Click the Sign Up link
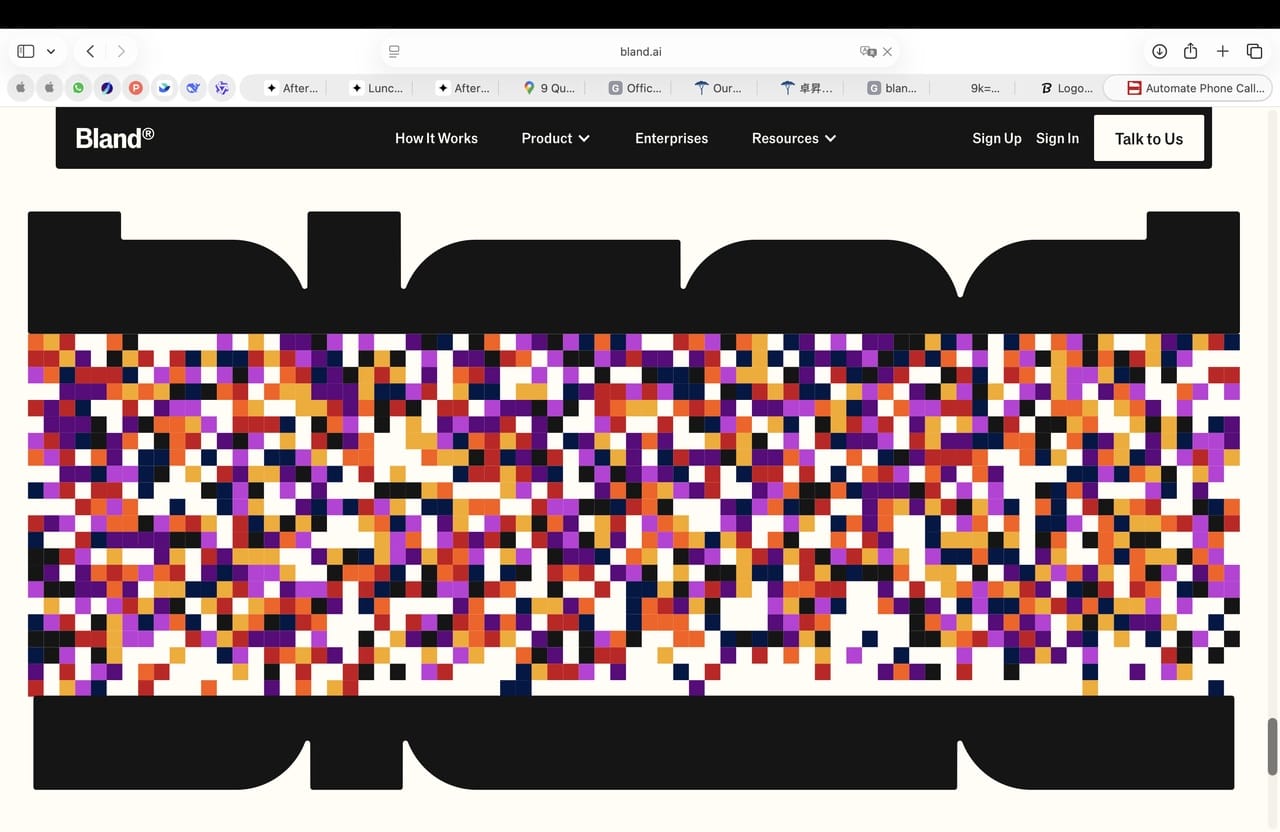 click(996, 138)
